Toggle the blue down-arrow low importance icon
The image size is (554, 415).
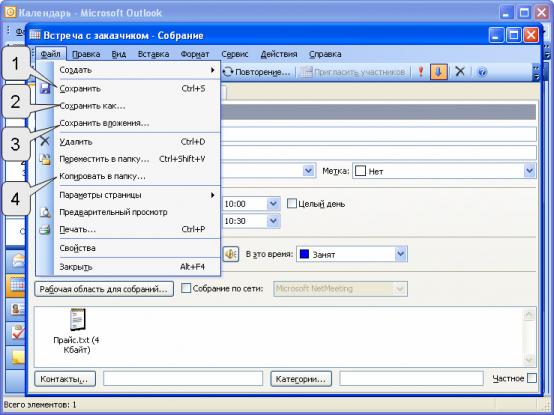pyautogui.click(x=438, y=72)
